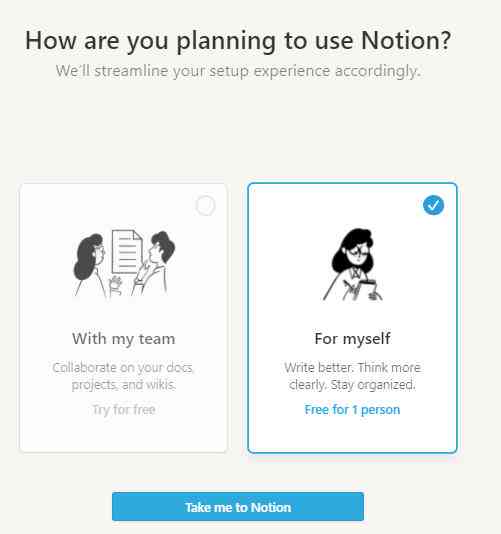
Task: Click the We'll streamline your setup subtitle
Action: tap(238, 72)
